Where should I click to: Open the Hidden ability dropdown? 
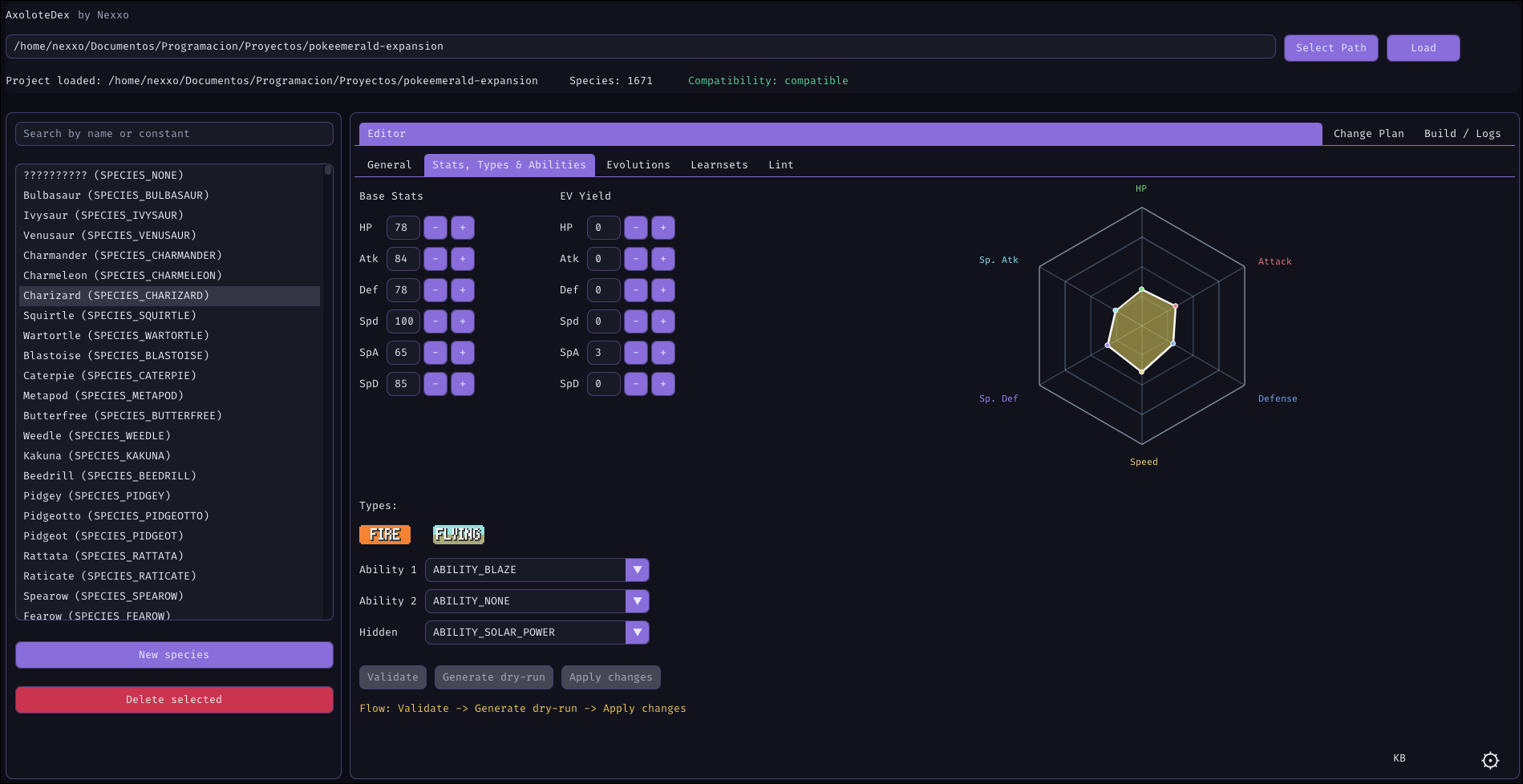537,632
